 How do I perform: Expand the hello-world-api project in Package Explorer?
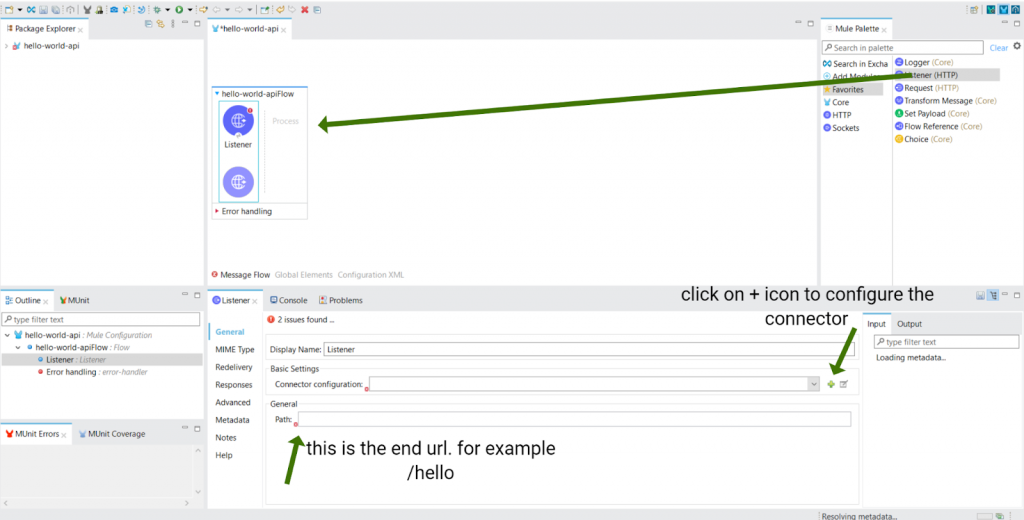(6, 46)
